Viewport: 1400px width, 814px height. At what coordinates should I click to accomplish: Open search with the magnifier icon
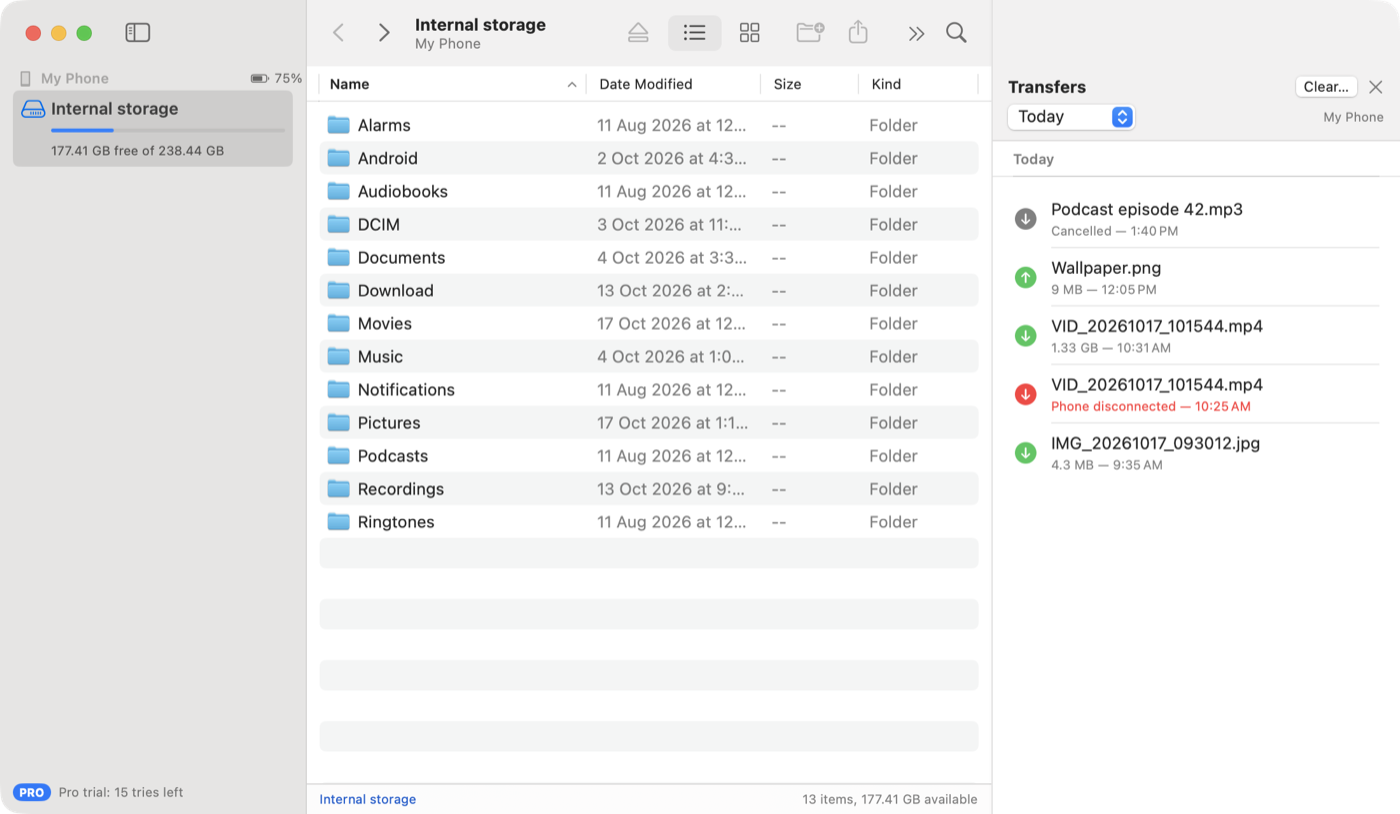(956, 33)
